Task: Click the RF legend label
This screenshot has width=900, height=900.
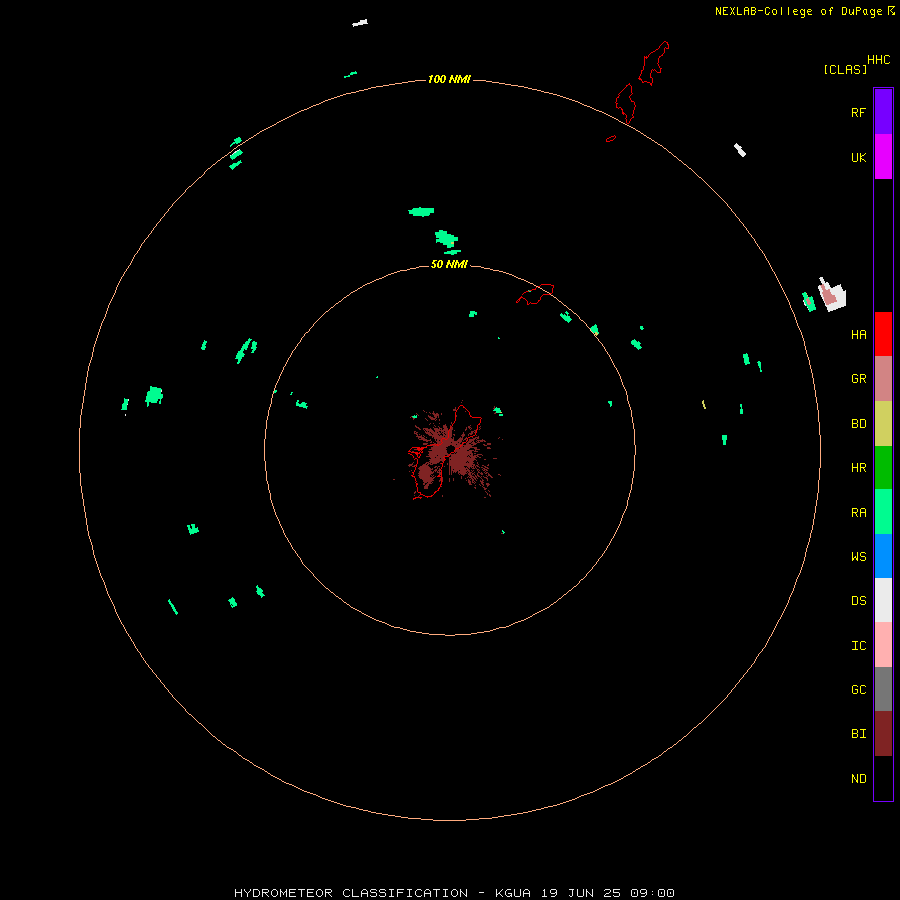Action: 858,112
